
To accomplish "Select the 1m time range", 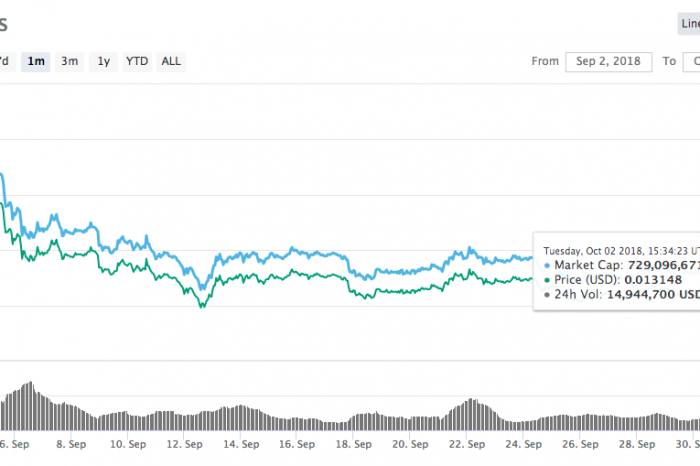I will click(36, 62).
